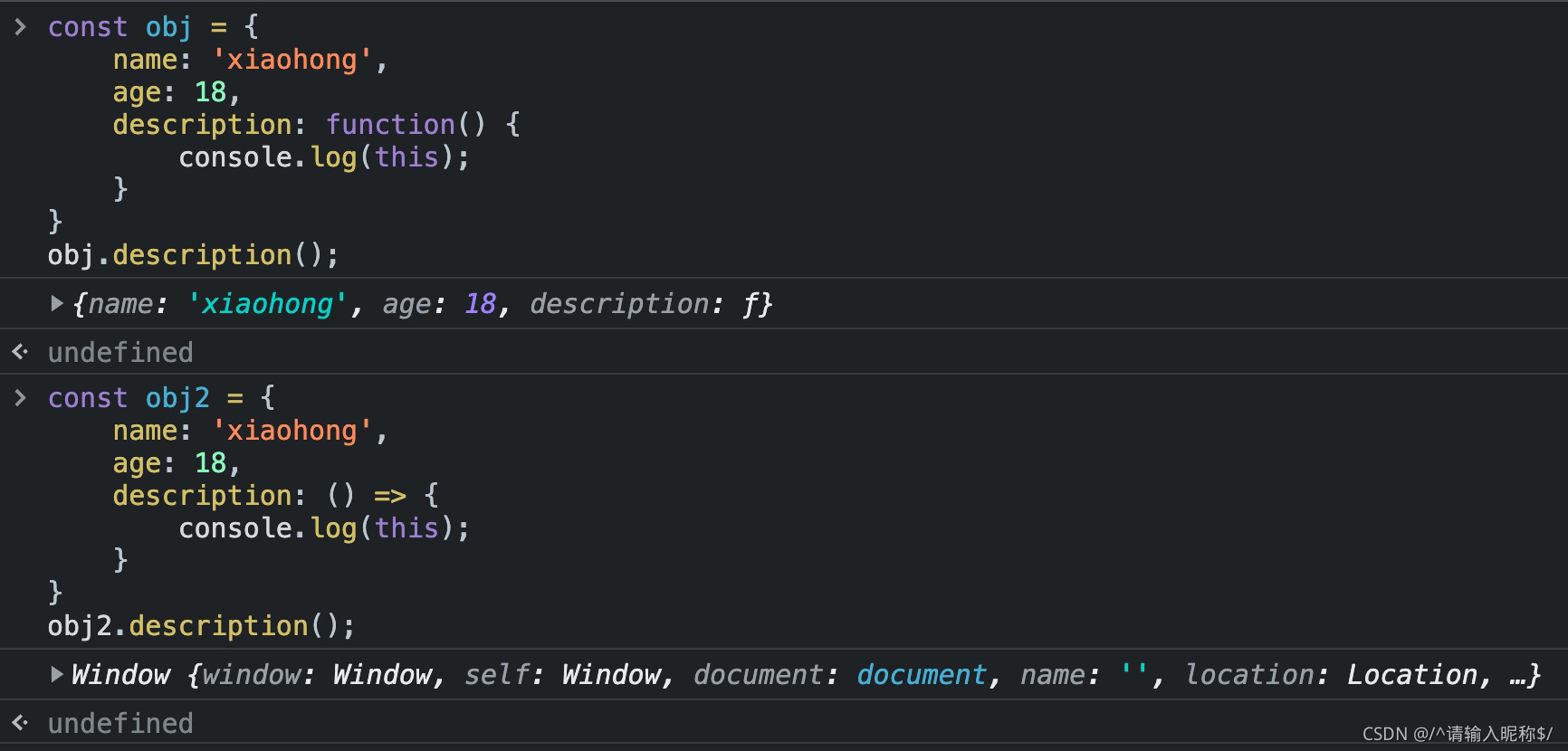Screen dimensions: 1568x751
Task: Click the input prompt chevron beside 'const obj'
Action: (20, 27)
